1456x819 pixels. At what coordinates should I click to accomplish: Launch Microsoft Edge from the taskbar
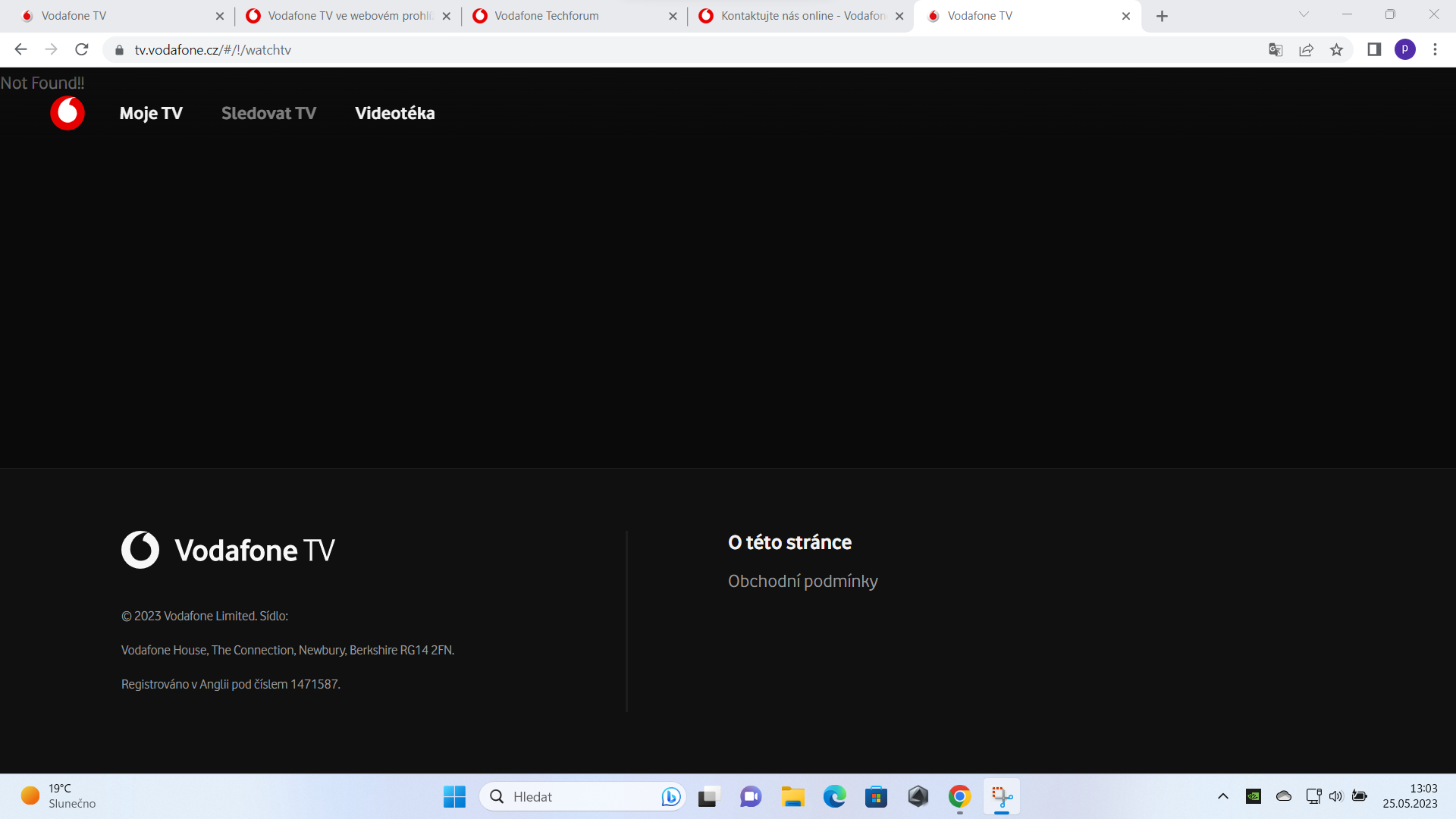pyautogui.click(x=834, y=796)
